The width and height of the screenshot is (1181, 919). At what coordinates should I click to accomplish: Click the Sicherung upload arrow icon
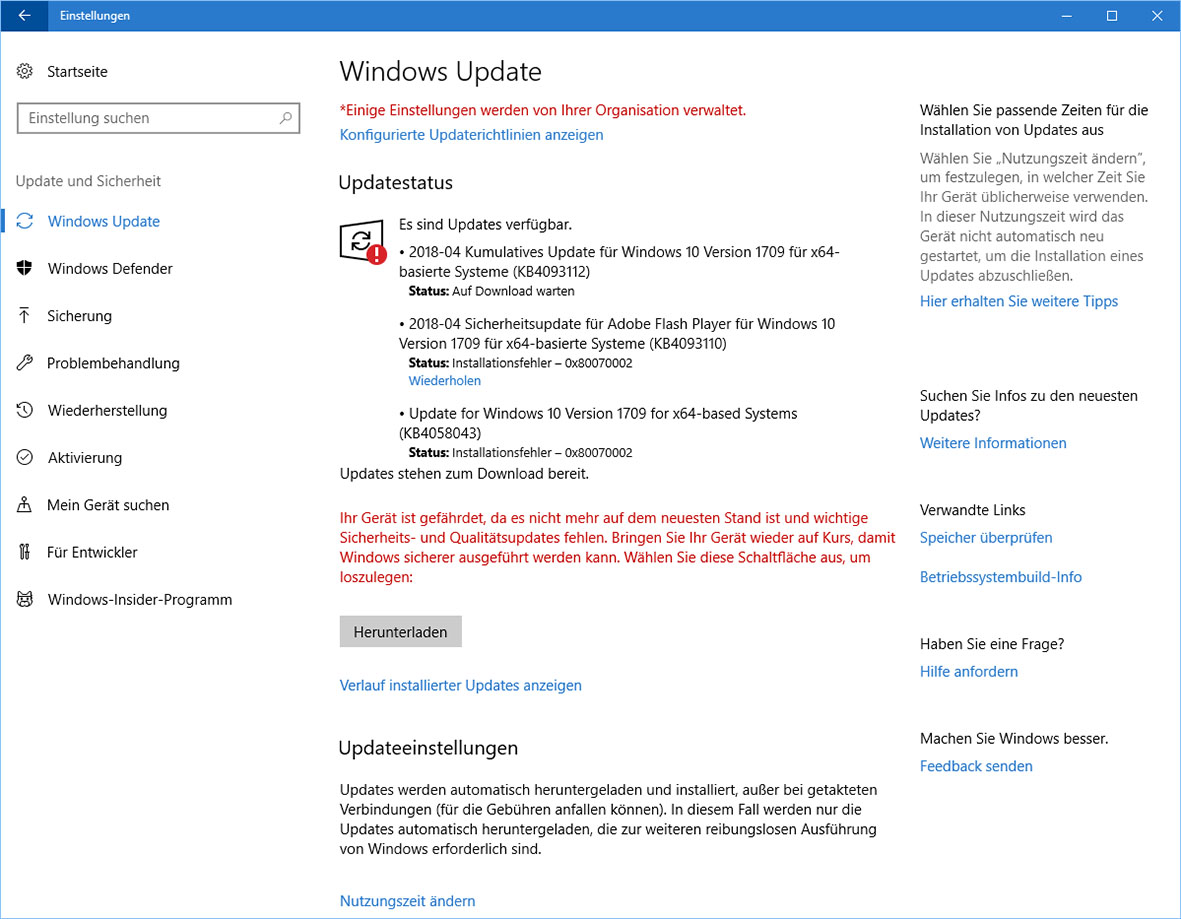(24, 316)
